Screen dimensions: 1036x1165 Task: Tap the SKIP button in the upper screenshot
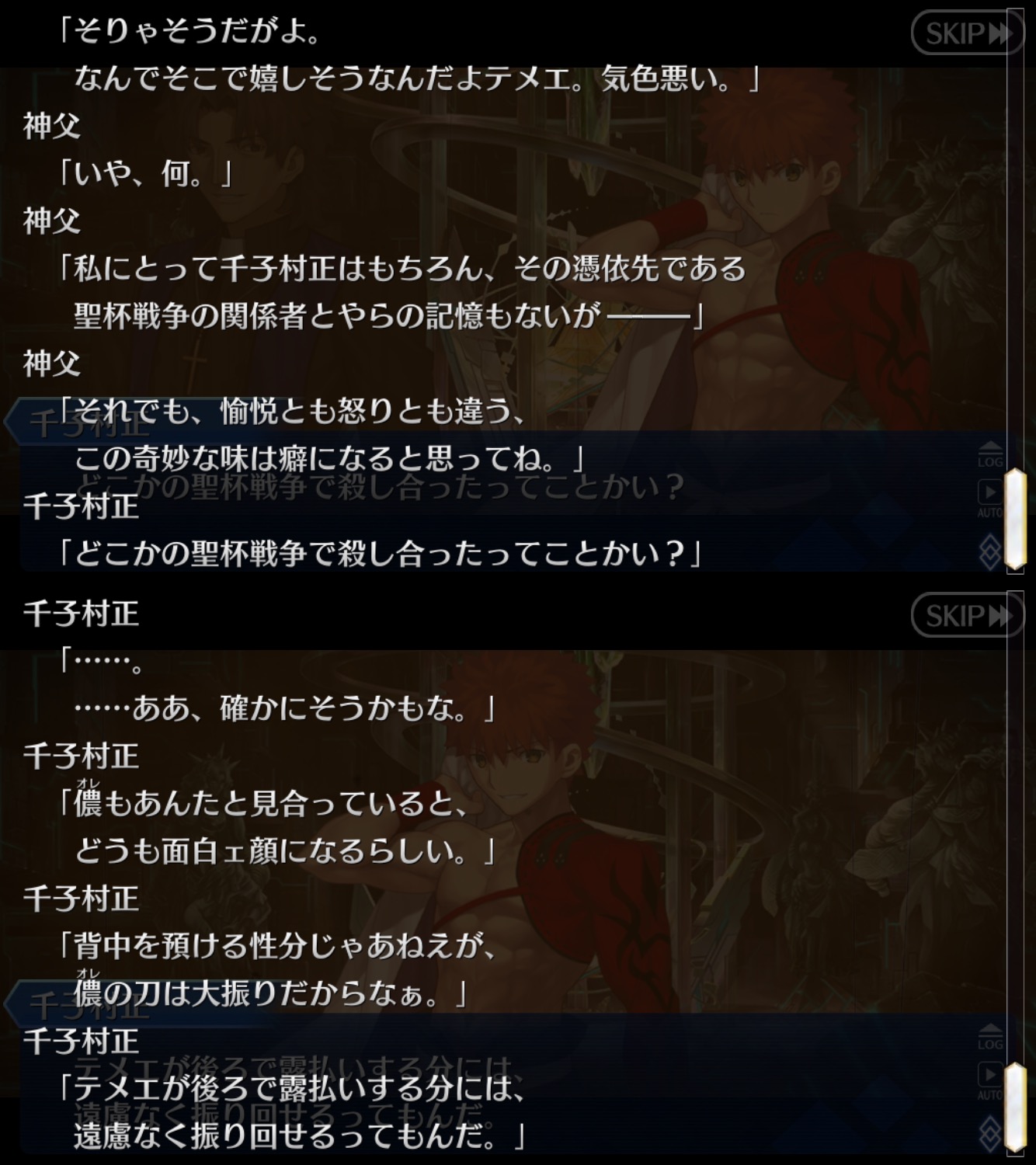(967, 33)
